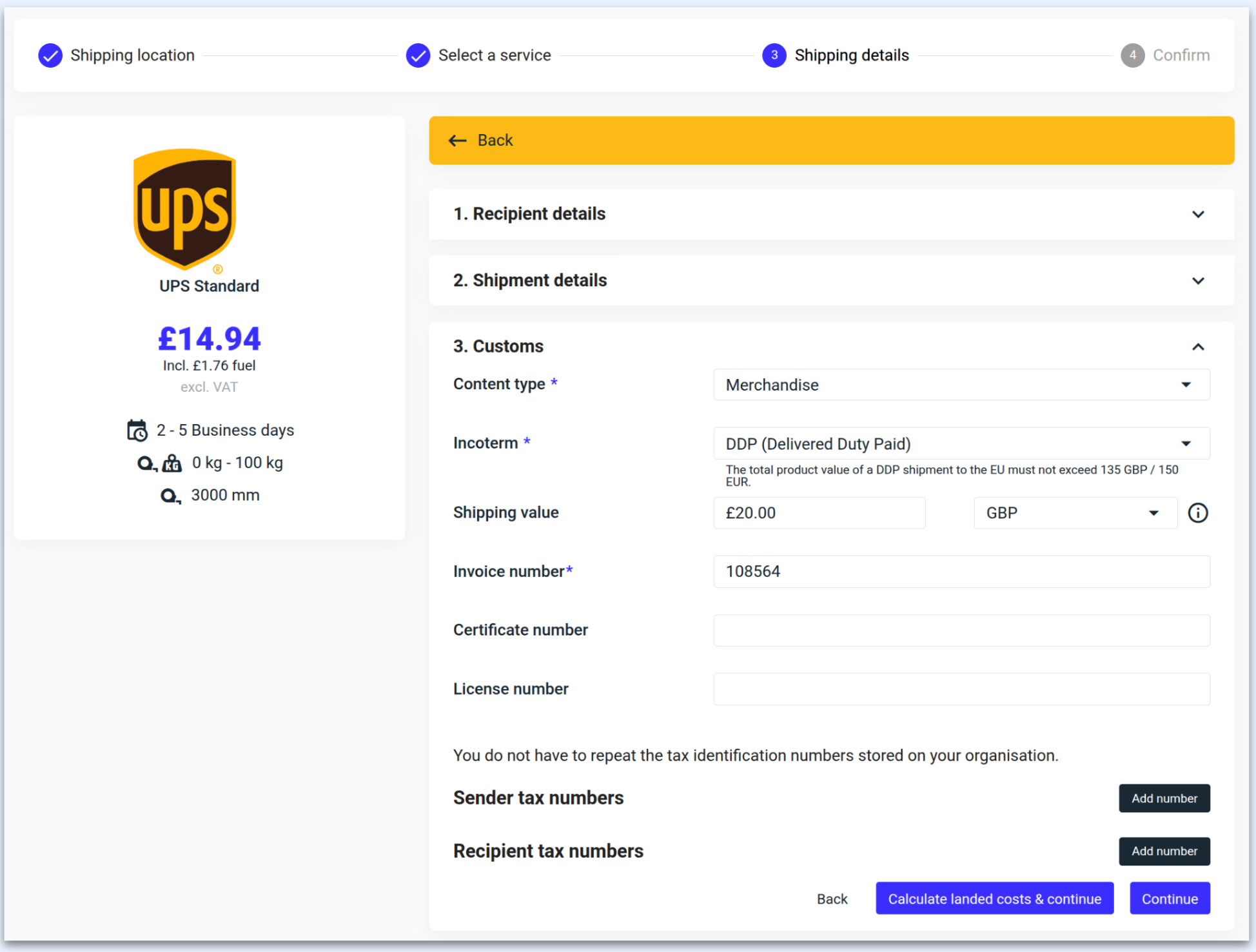The image size is (1256, 952).
Task: Click Calculate landed costs & continue
Action: pos(994,899)
